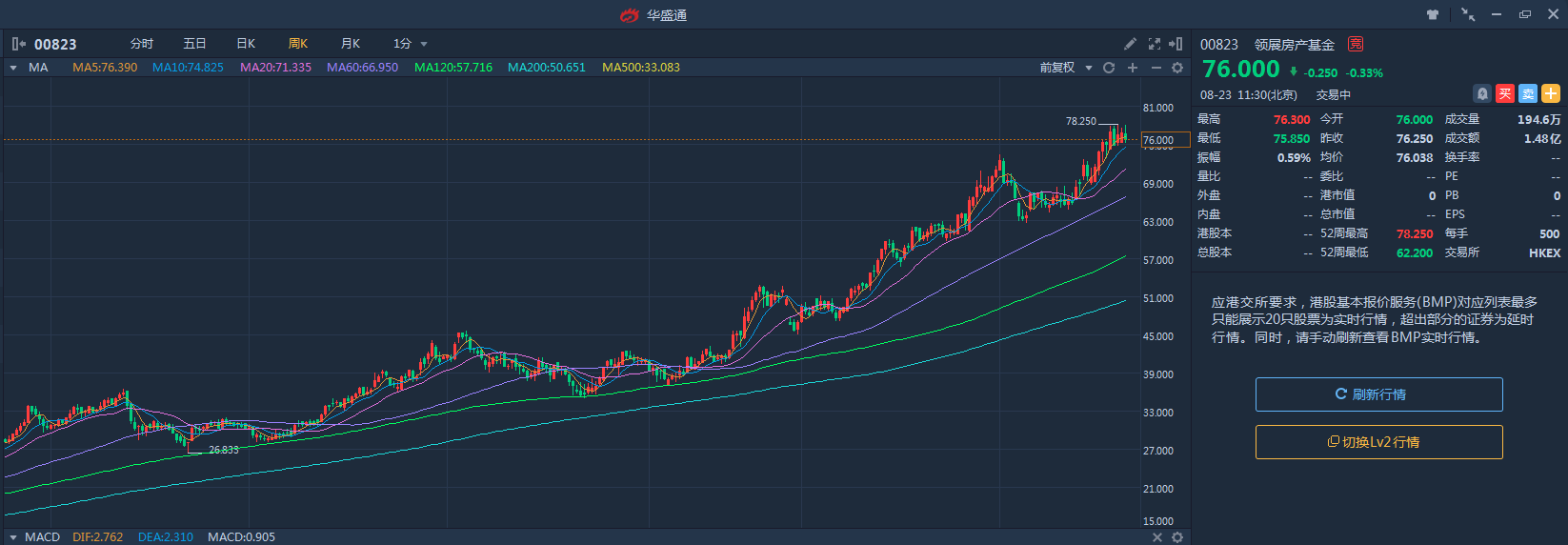Click the 52周最低 62.200 value
This screenshot has height=545, width=1568.
1415,252
